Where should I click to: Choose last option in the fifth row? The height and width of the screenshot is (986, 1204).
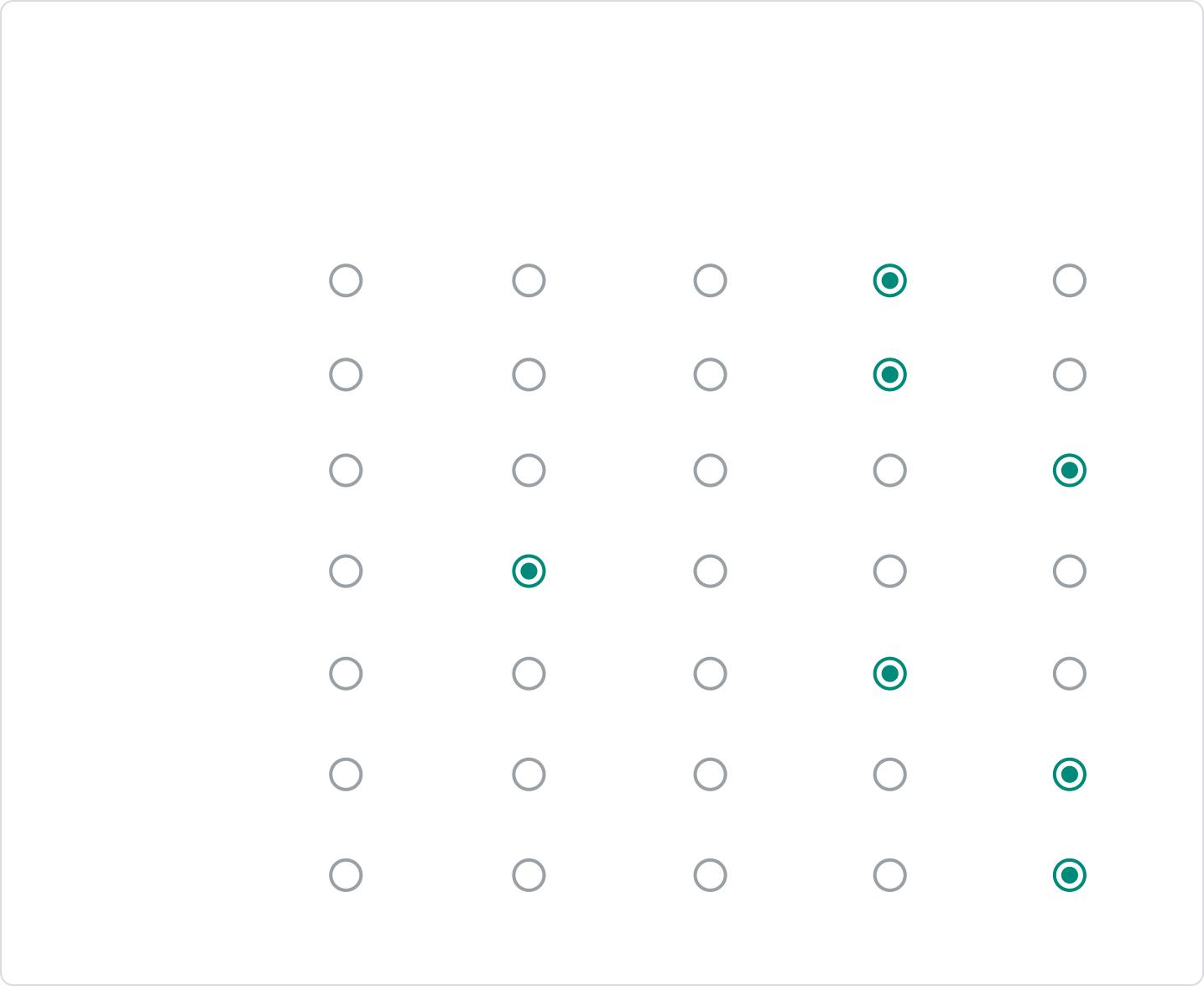point(1070,674)
